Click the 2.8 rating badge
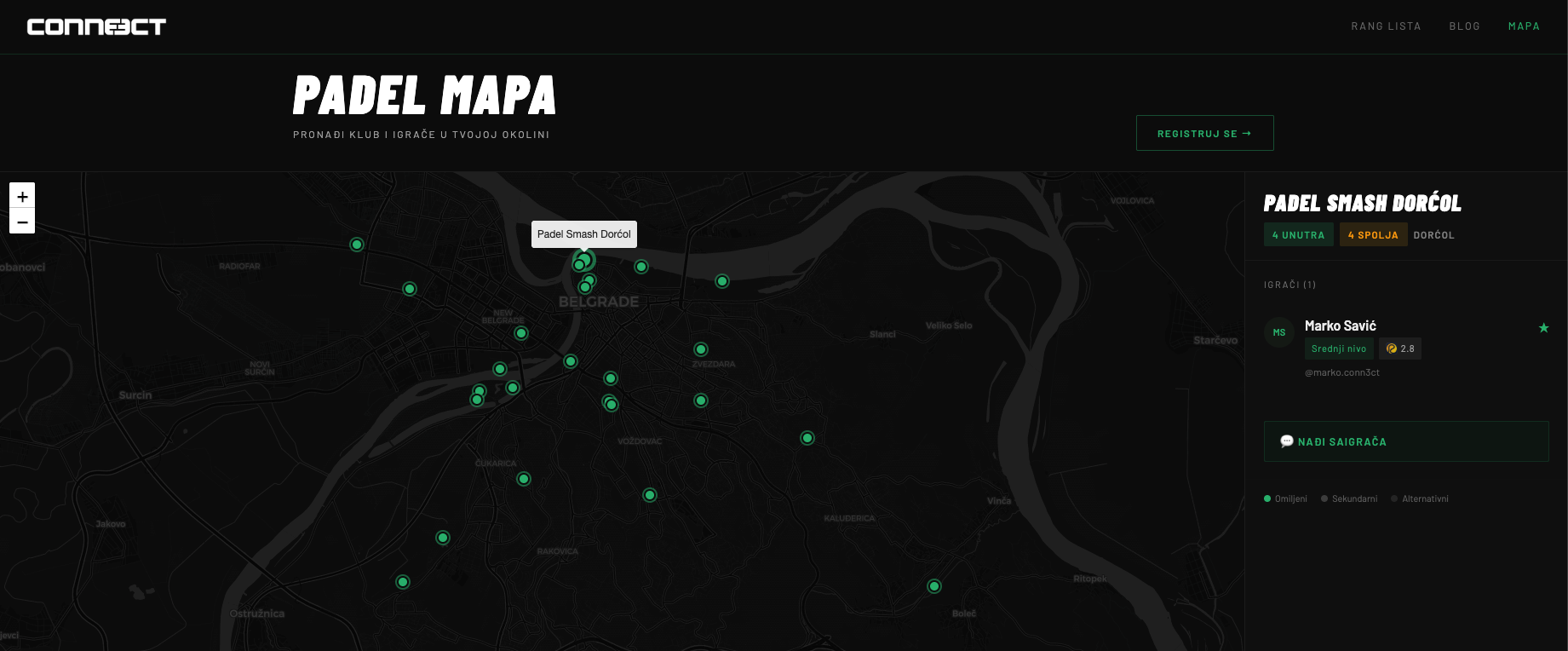This screenshot has height=651, width=1568. (1399, 349)
